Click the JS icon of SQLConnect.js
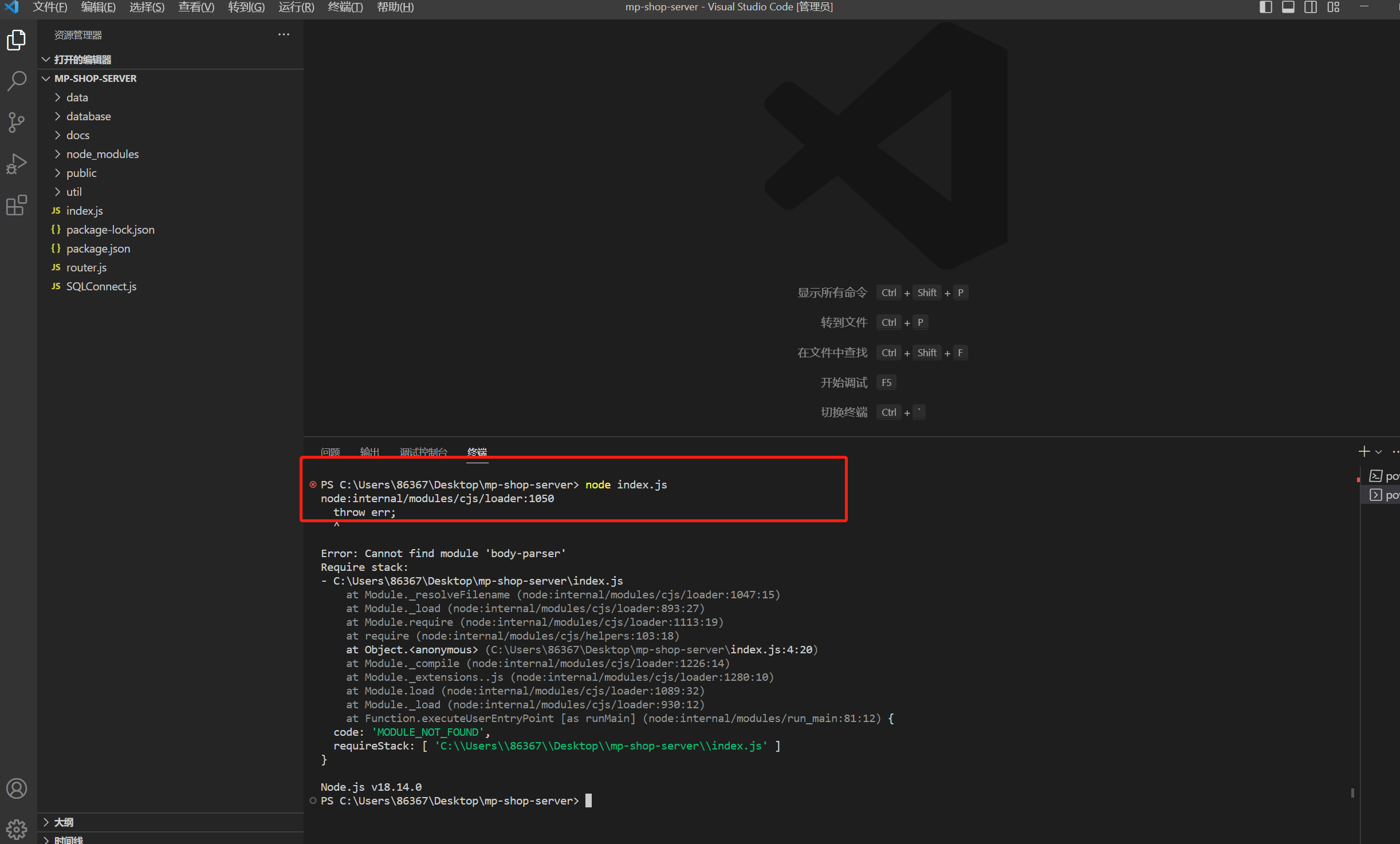1400x844 pixels. click(x=56, y=286)
